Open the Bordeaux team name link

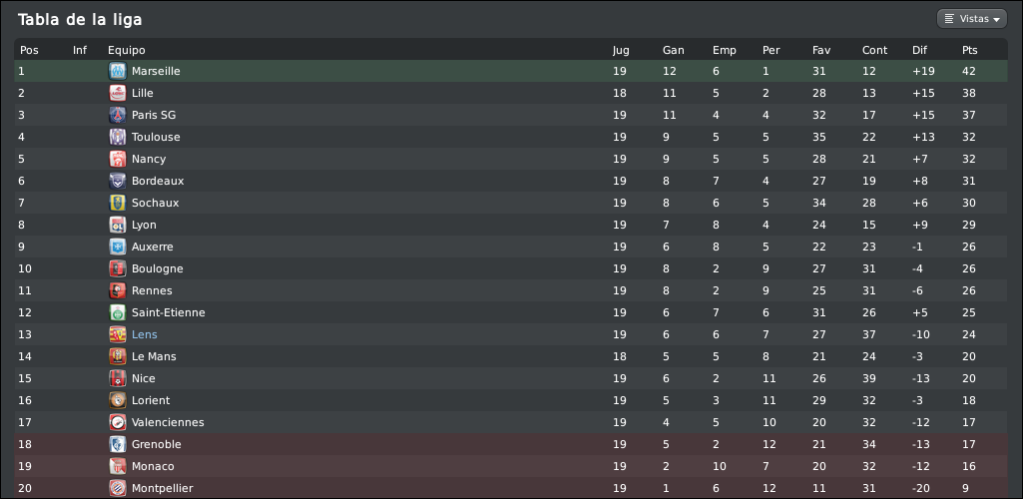158,181
